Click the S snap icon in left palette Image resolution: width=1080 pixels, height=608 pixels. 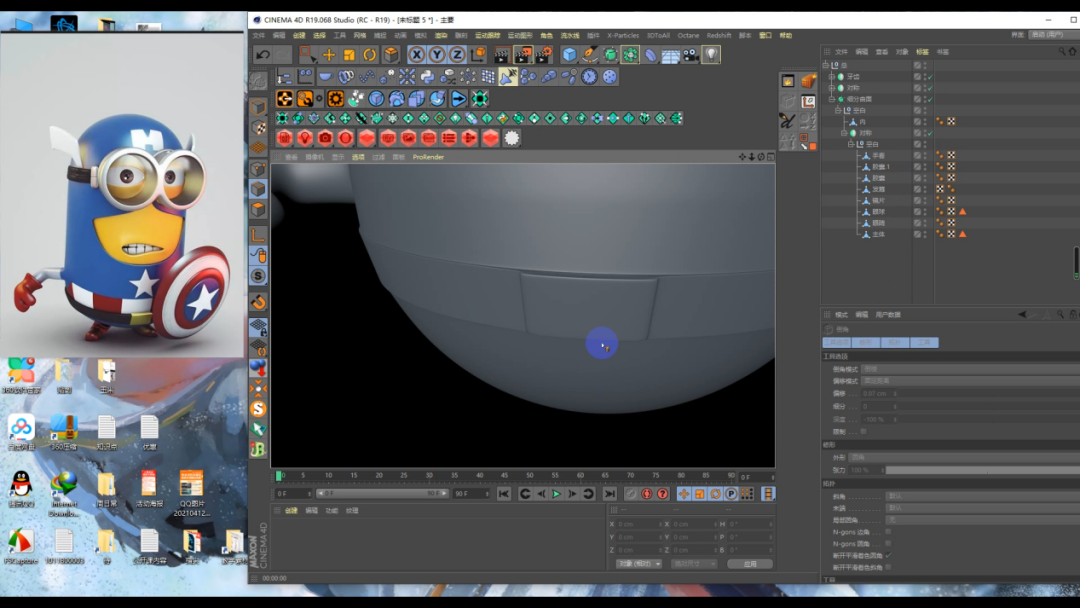(258, 276)
